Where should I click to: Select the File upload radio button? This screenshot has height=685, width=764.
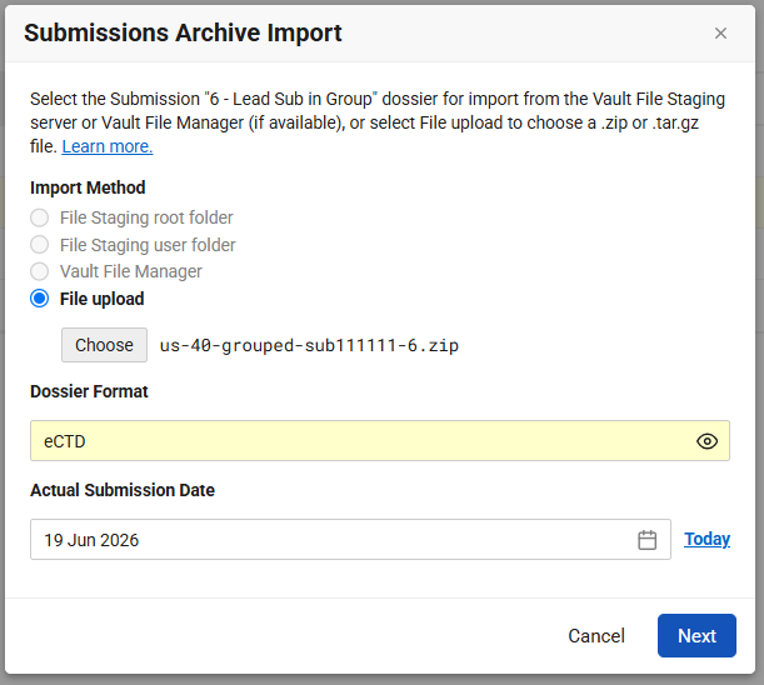[x=39, y=299]
